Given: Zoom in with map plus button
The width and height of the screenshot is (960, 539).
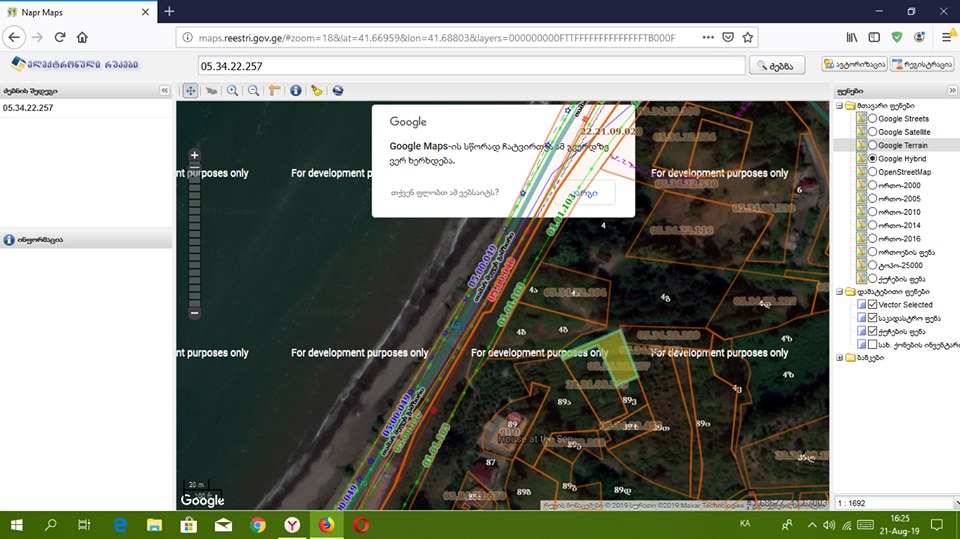Looking at the screenshot, I should pyautogui.click(x=195, y=155).
